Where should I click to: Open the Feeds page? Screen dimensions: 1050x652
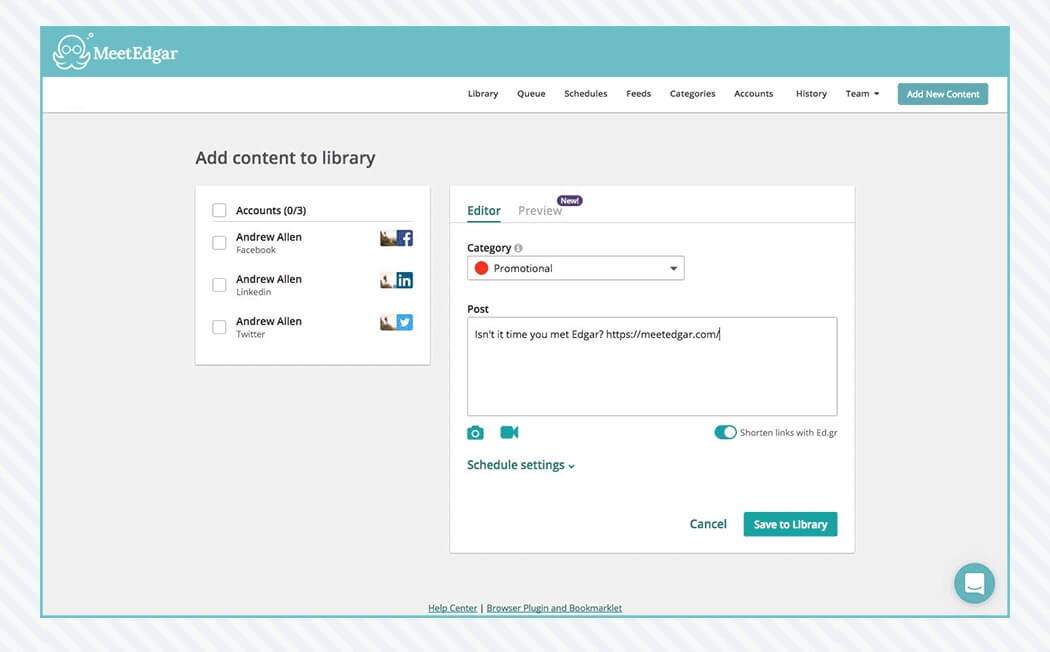(638, 94)
